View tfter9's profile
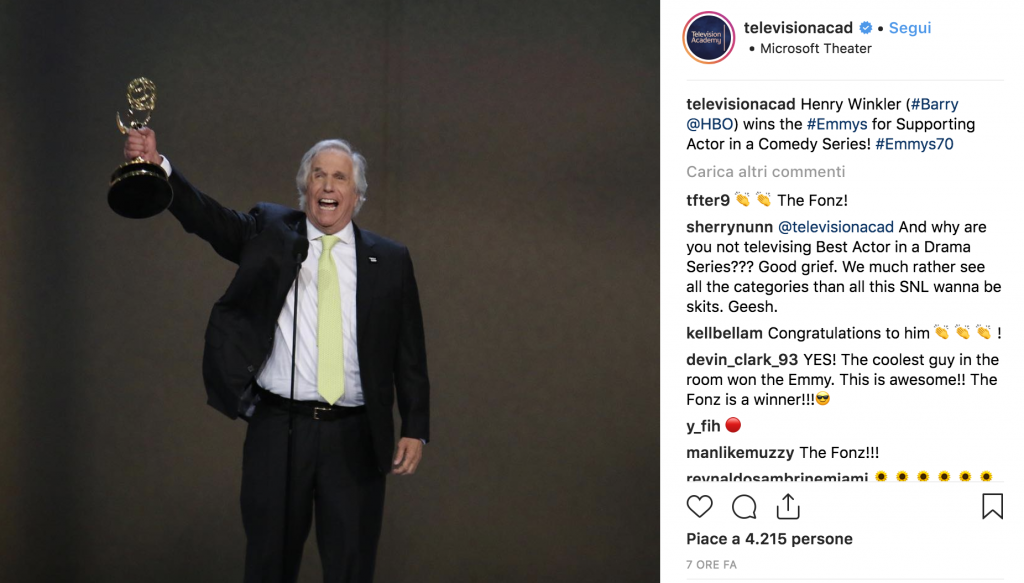The width and height of the screenshot is (1024, 583). (x=708, y=200)
